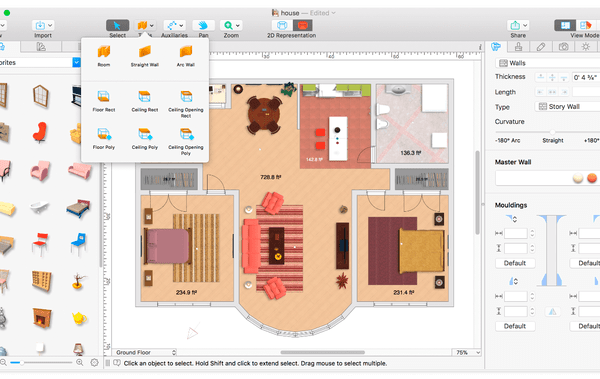The width and height of the screenshot is (600, 379).
Task: Click the Pan hand tool
Action: pyautogui.click(x=203, y=26)
